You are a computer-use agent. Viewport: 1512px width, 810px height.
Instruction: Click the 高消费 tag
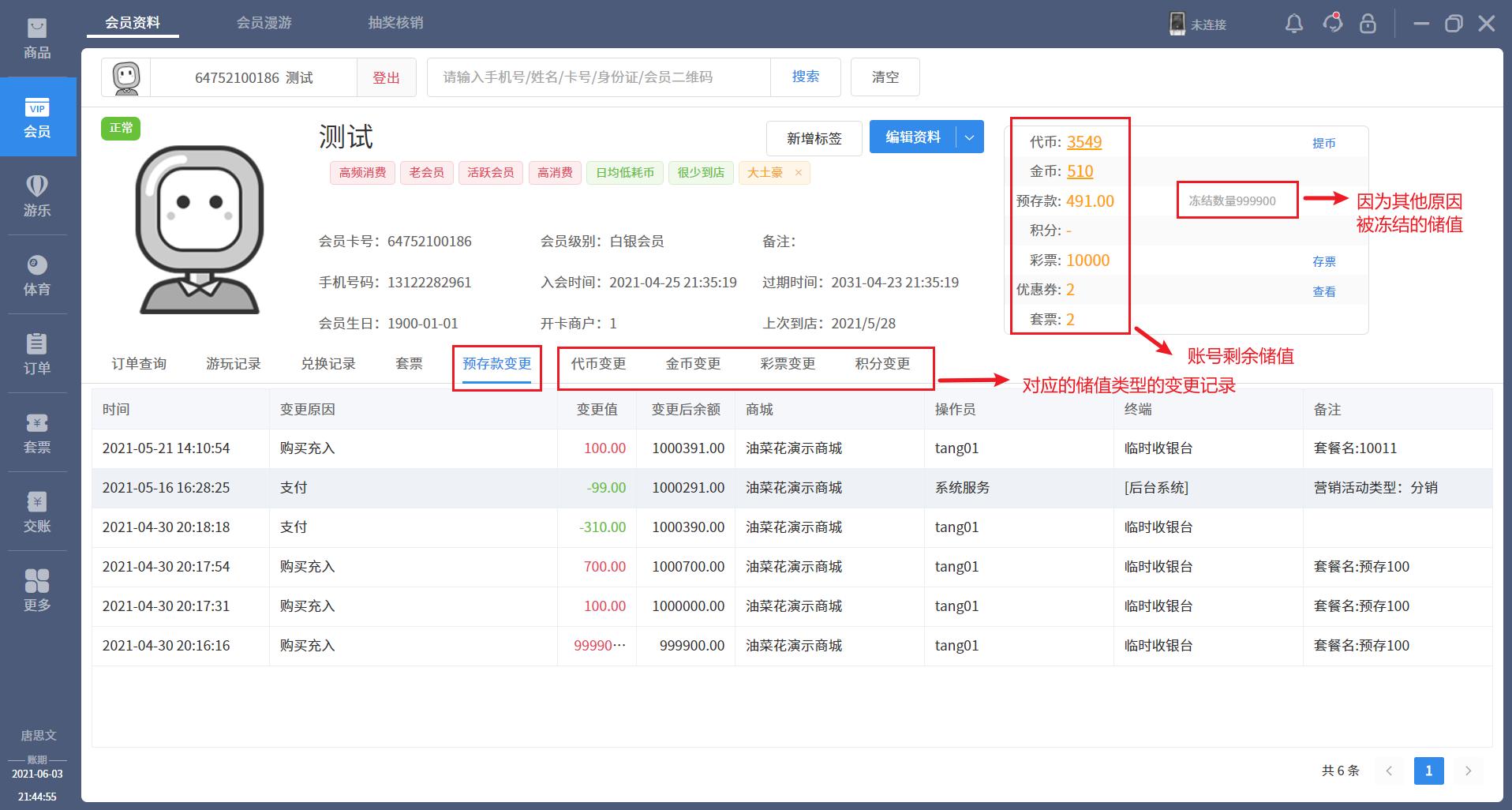(x=555, y=173)
